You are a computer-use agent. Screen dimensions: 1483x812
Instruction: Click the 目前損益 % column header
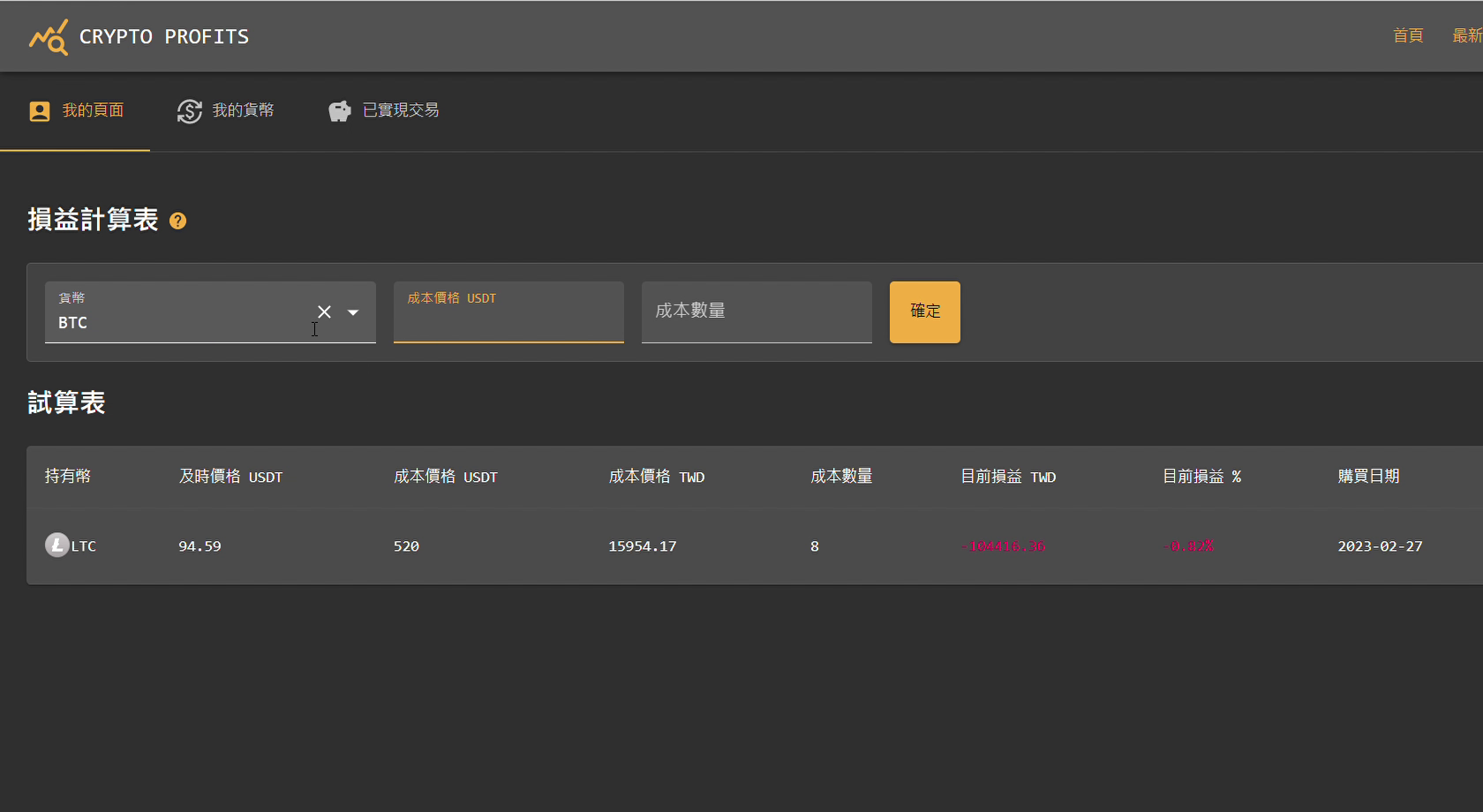click(1201, 477)
